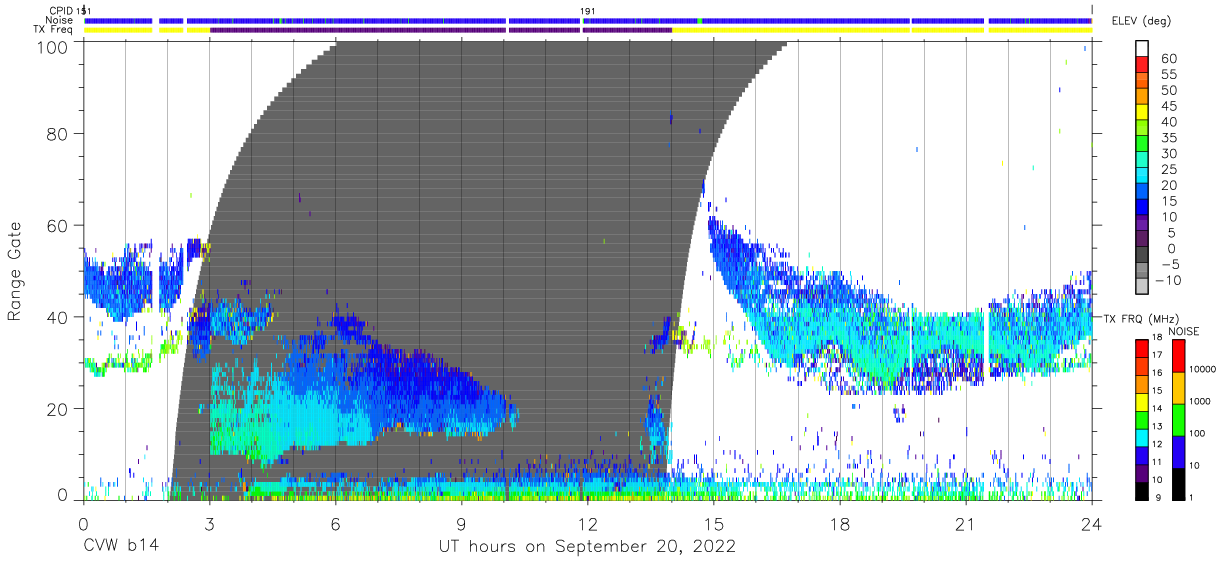Click the 24 tick on the UT hours axis
1228x567 pixels.
tap(1092, 523)
